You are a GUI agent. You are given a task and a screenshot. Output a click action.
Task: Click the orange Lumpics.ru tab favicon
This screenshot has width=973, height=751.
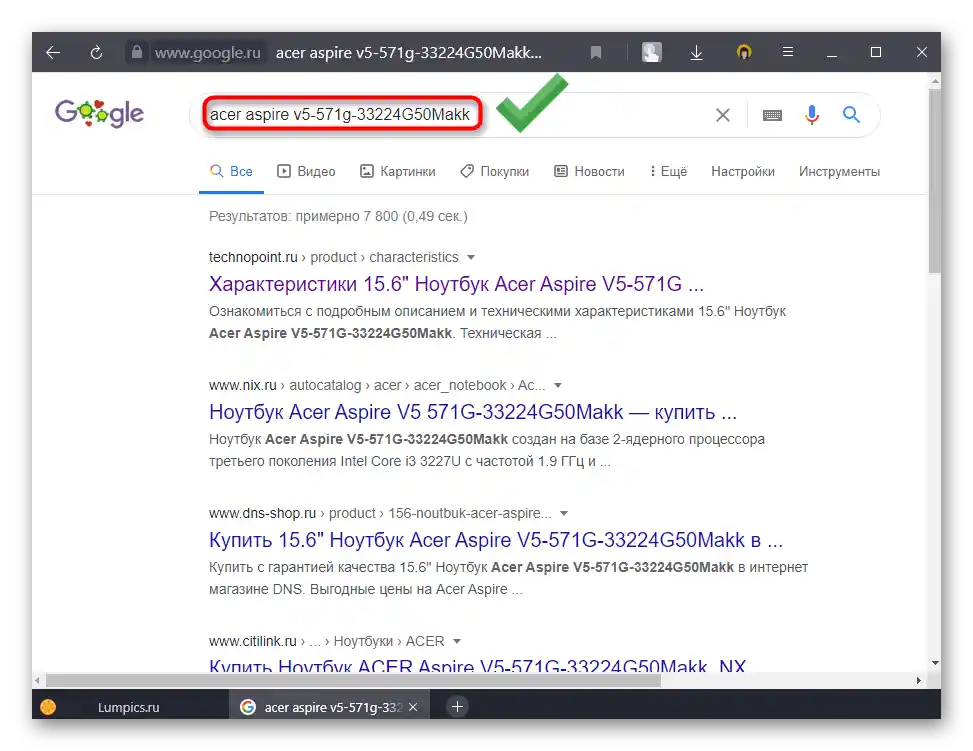pyautogui.click(x=48, y=707)
